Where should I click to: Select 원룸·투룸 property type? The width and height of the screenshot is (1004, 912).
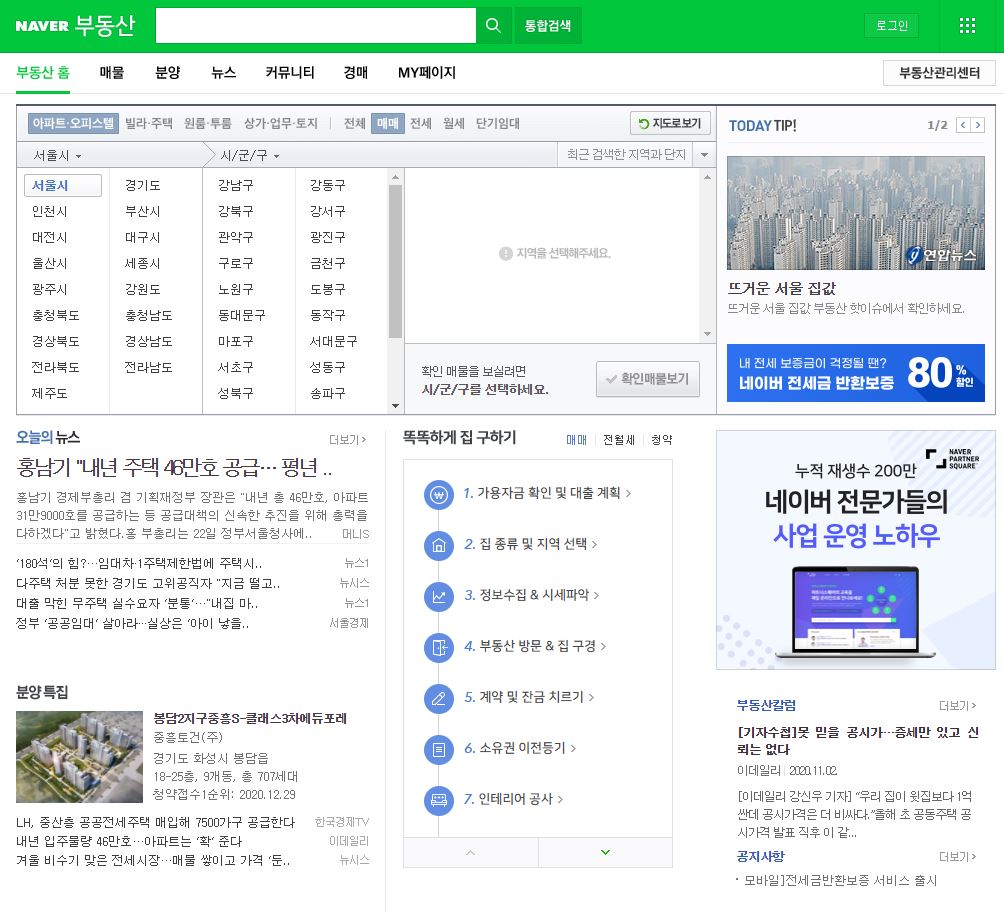tap(207, 123)
